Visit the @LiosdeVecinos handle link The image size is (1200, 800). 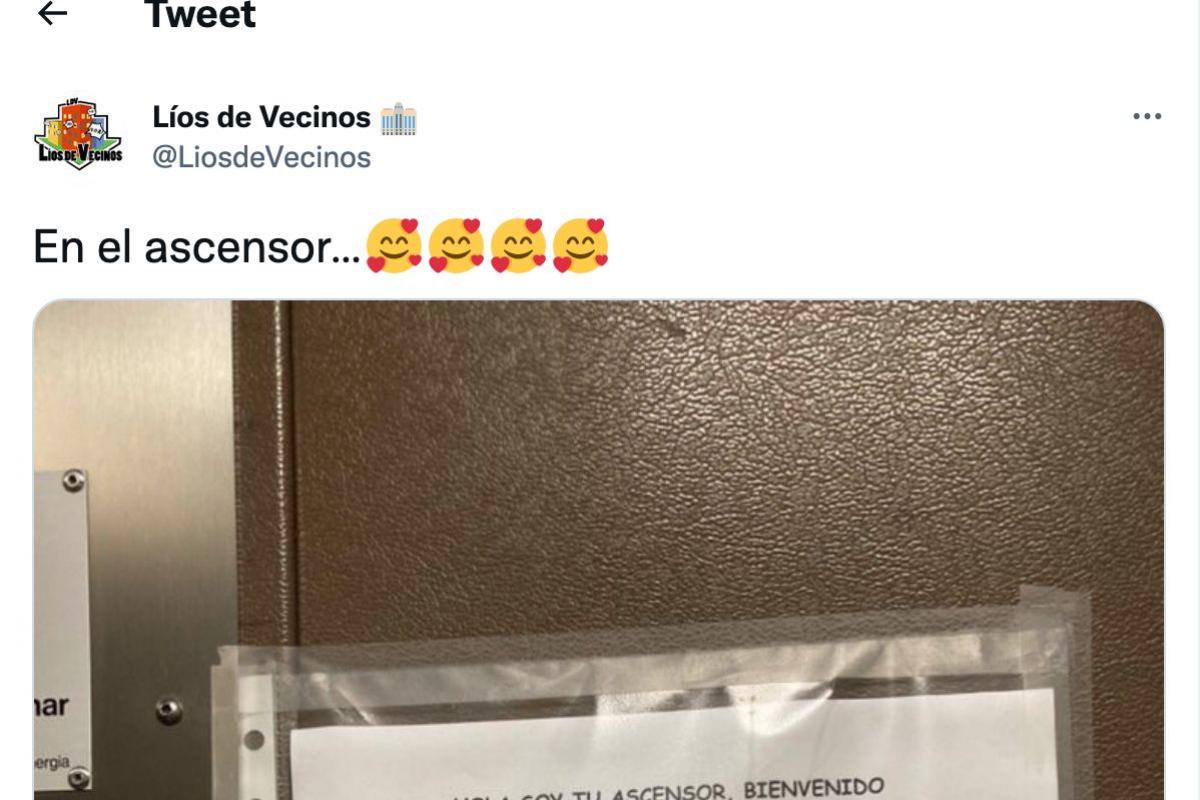pos(261,157)
